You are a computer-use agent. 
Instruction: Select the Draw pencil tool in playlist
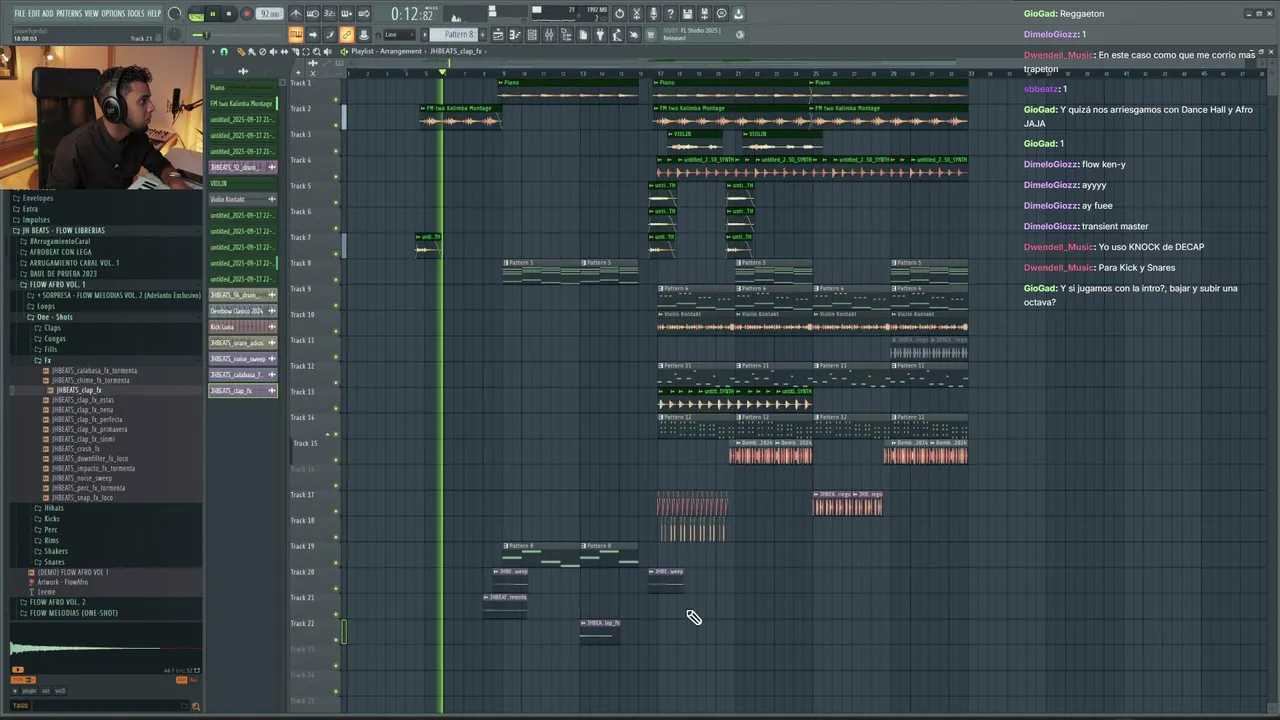241,51
